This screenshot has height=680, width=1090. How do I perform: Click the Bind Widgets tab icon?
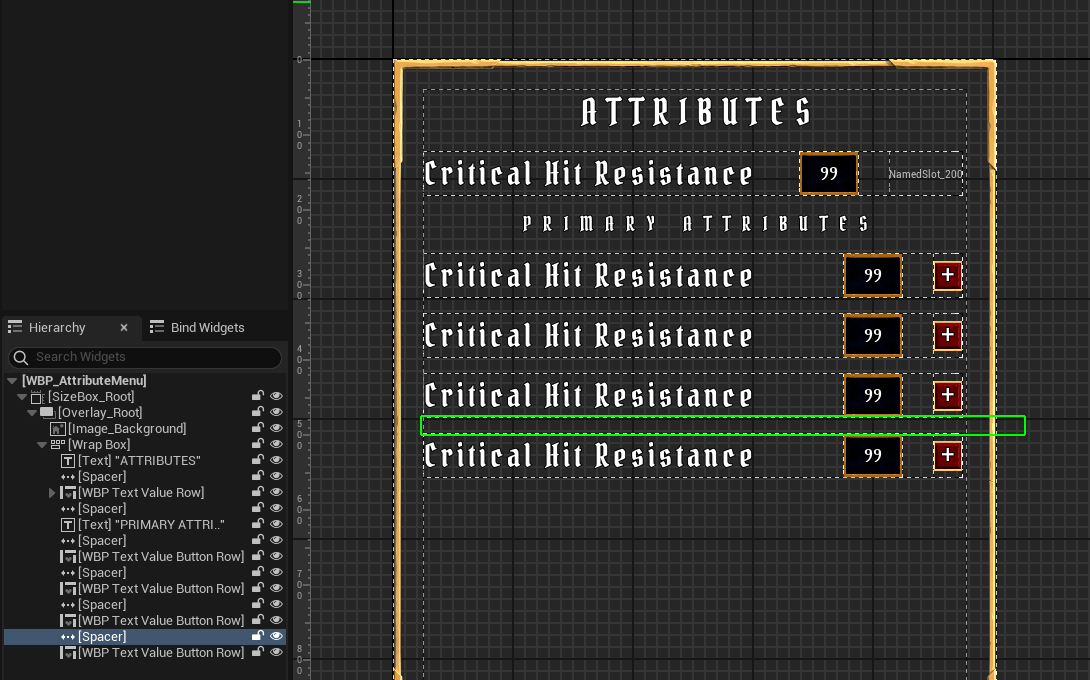tap(157, 327)
